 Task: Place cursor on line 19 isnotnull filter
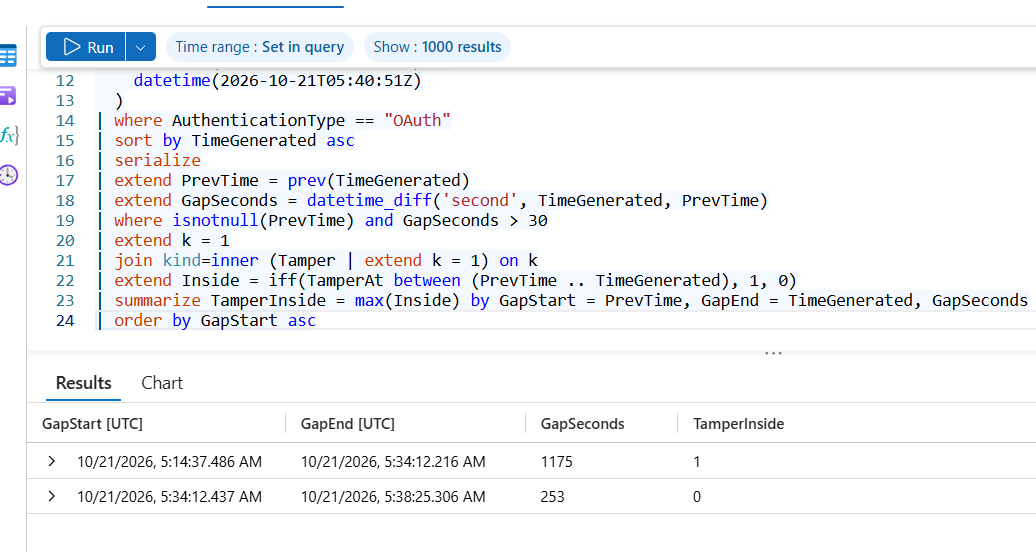pos(330,220)
